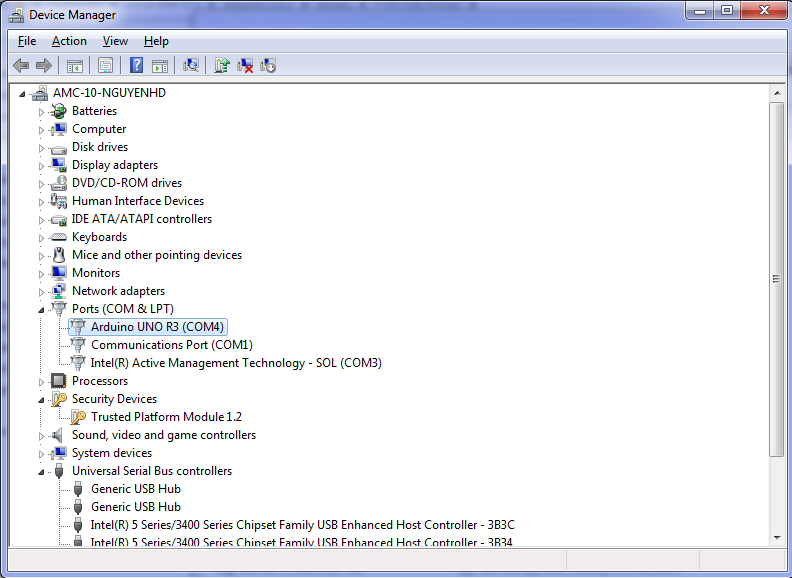This screenshot has height=578, width=792.
Task: Click the Security Devices key icon
Action: 59,399
